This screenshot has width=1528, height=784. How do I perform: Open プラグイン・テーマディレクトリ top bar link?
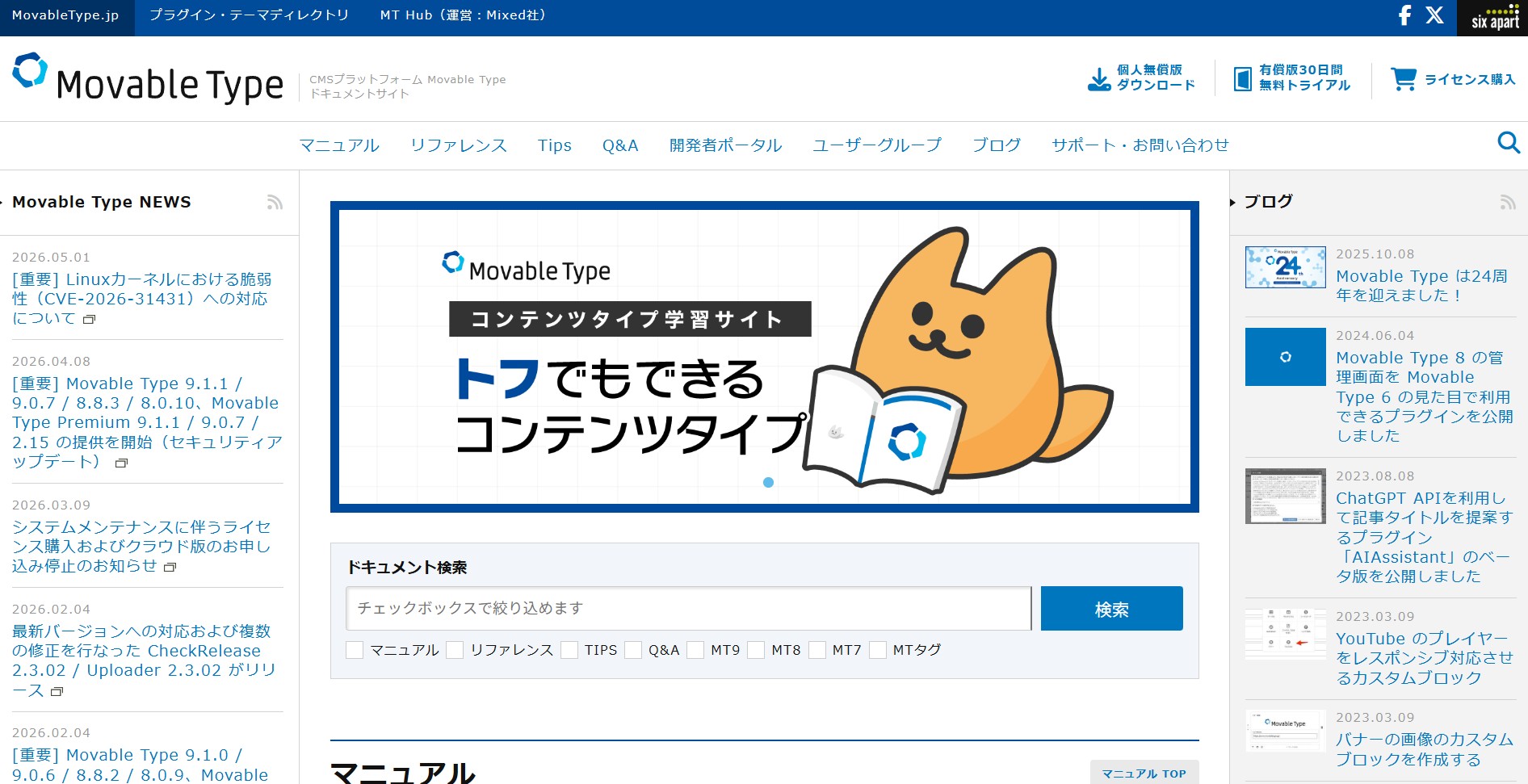[250, 15]
